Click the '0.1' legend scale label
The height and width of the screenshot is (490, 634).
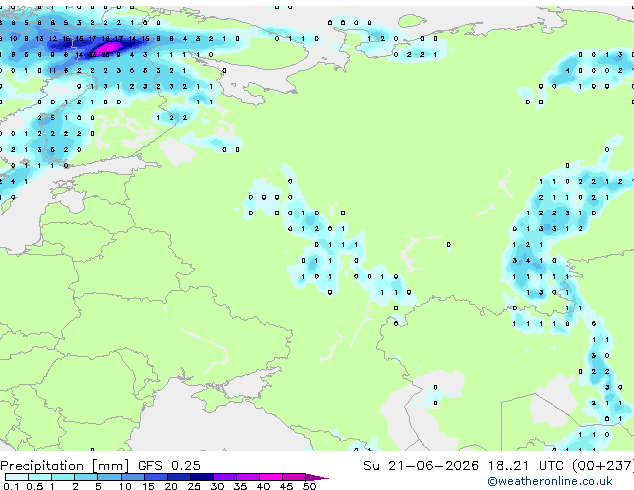tap(11, 486)
